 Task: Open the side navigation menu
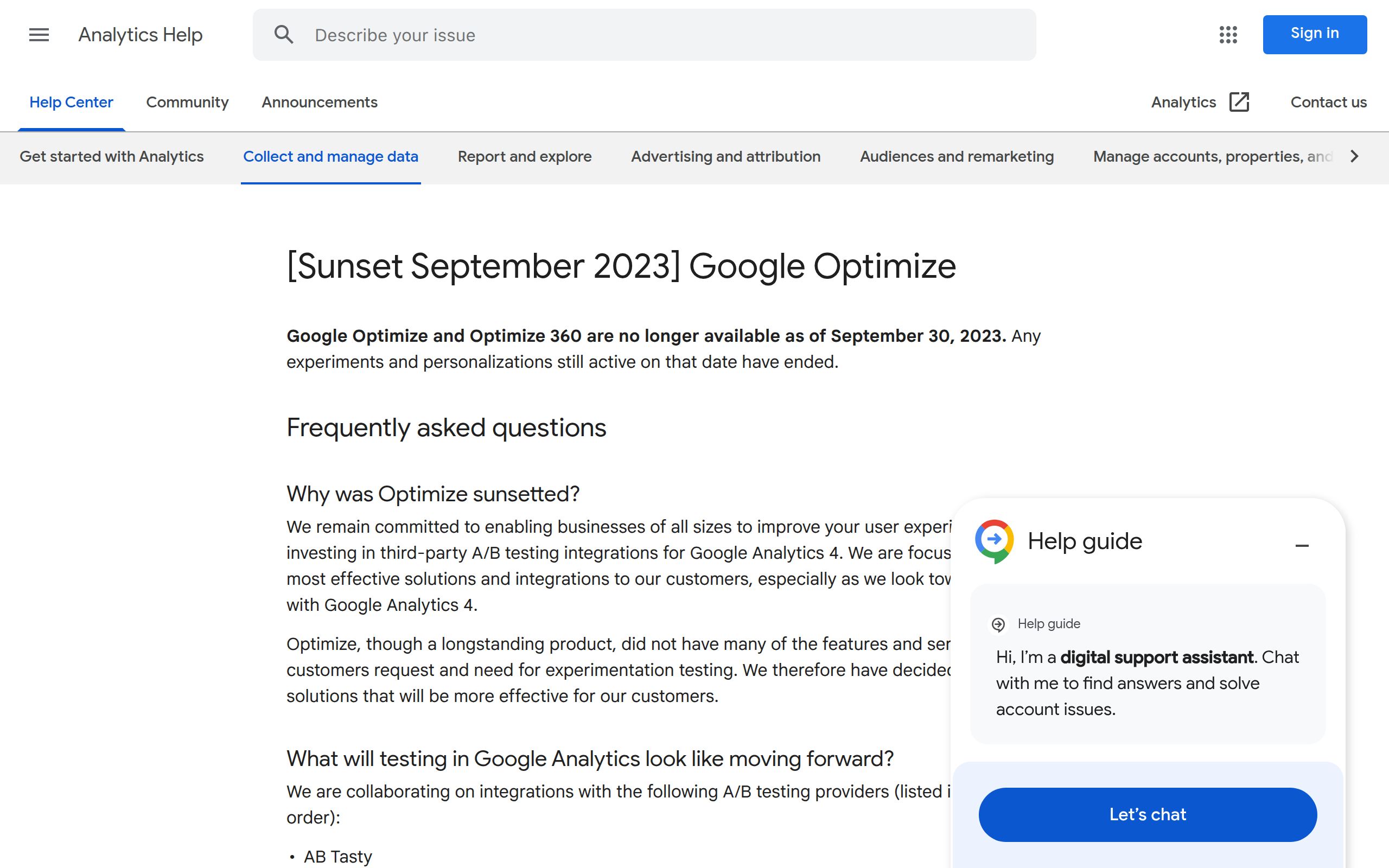pyautogui.click(x=39, y=34)
